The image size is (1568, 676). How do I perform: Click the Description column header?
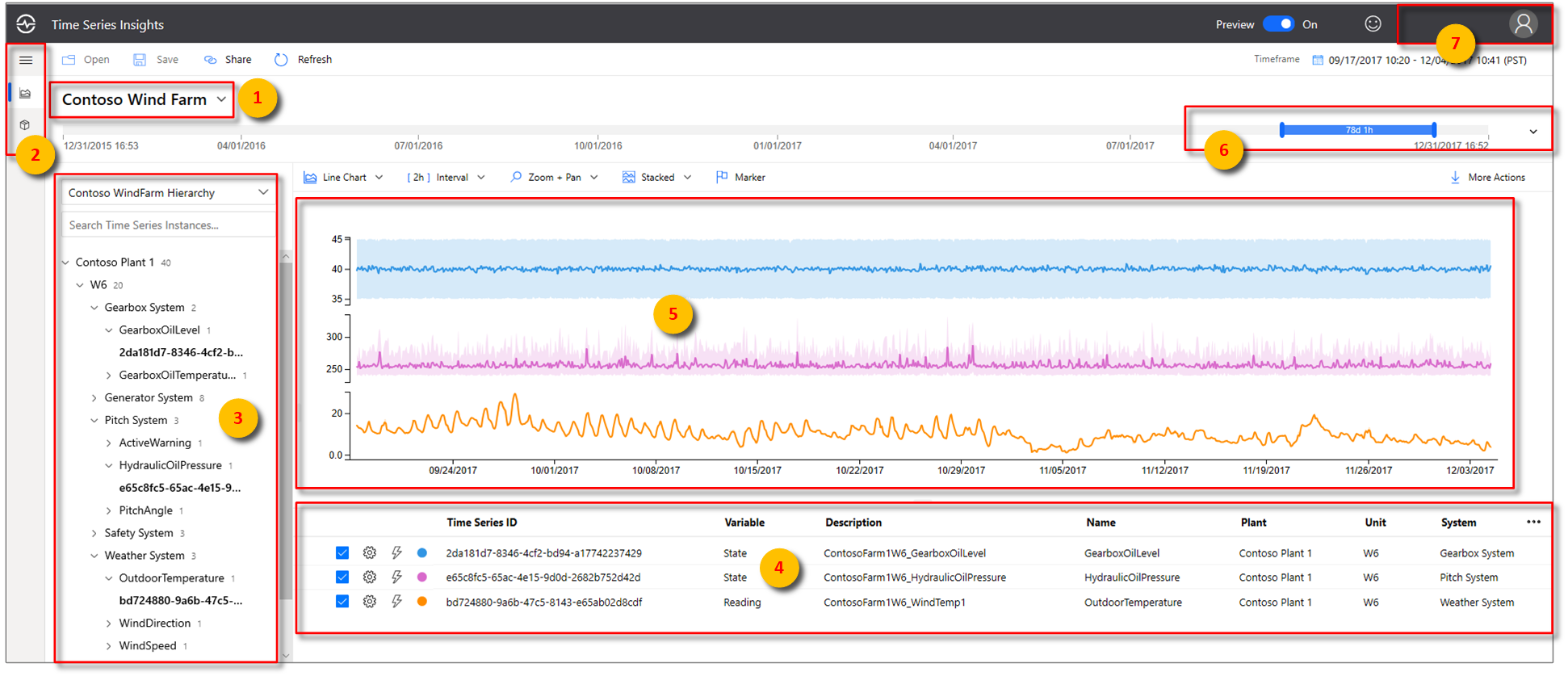[x=853, y=523]
